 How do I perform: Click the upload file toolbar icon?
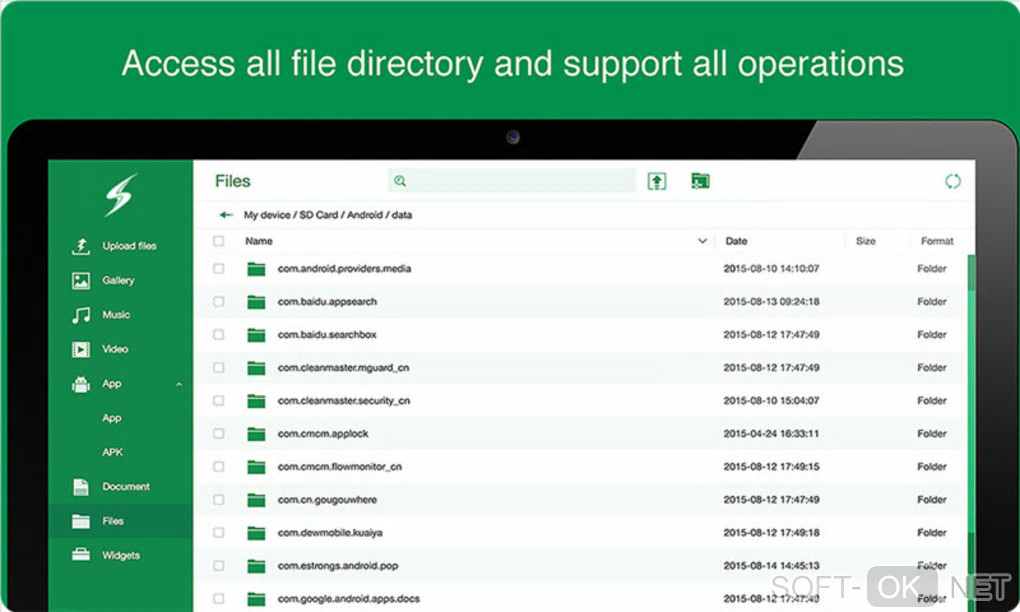coord(657,181)
